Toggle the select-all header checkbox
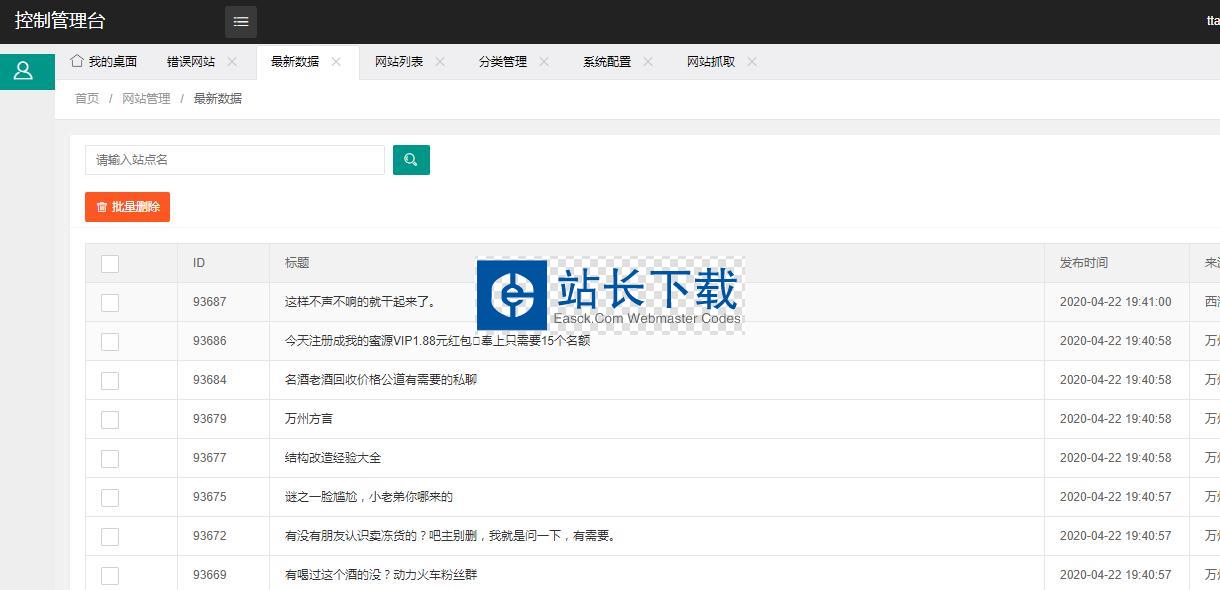 pos(110,264)
